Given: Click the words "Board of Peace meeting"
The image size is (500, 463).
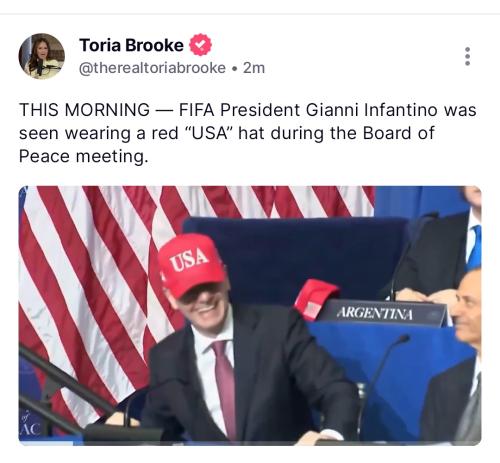Looking at the screenshot, I should [x=227, y=145].
